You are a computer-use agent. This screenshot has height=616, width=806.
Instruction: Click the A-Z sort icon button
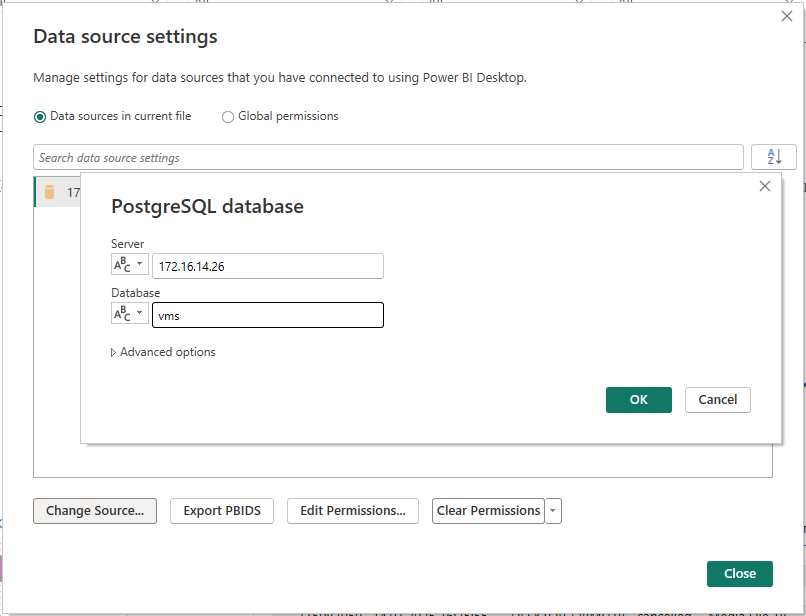coord(774,157)
